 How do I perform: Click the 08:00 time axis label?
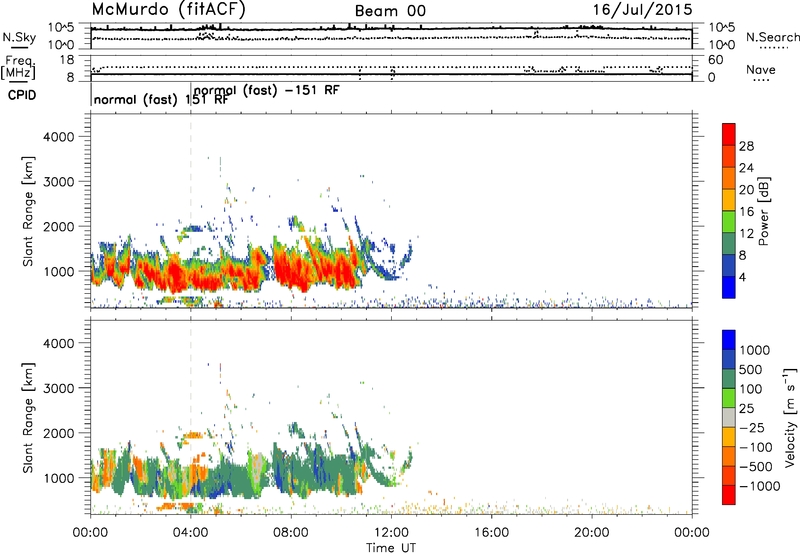click(x=291, y=533)
